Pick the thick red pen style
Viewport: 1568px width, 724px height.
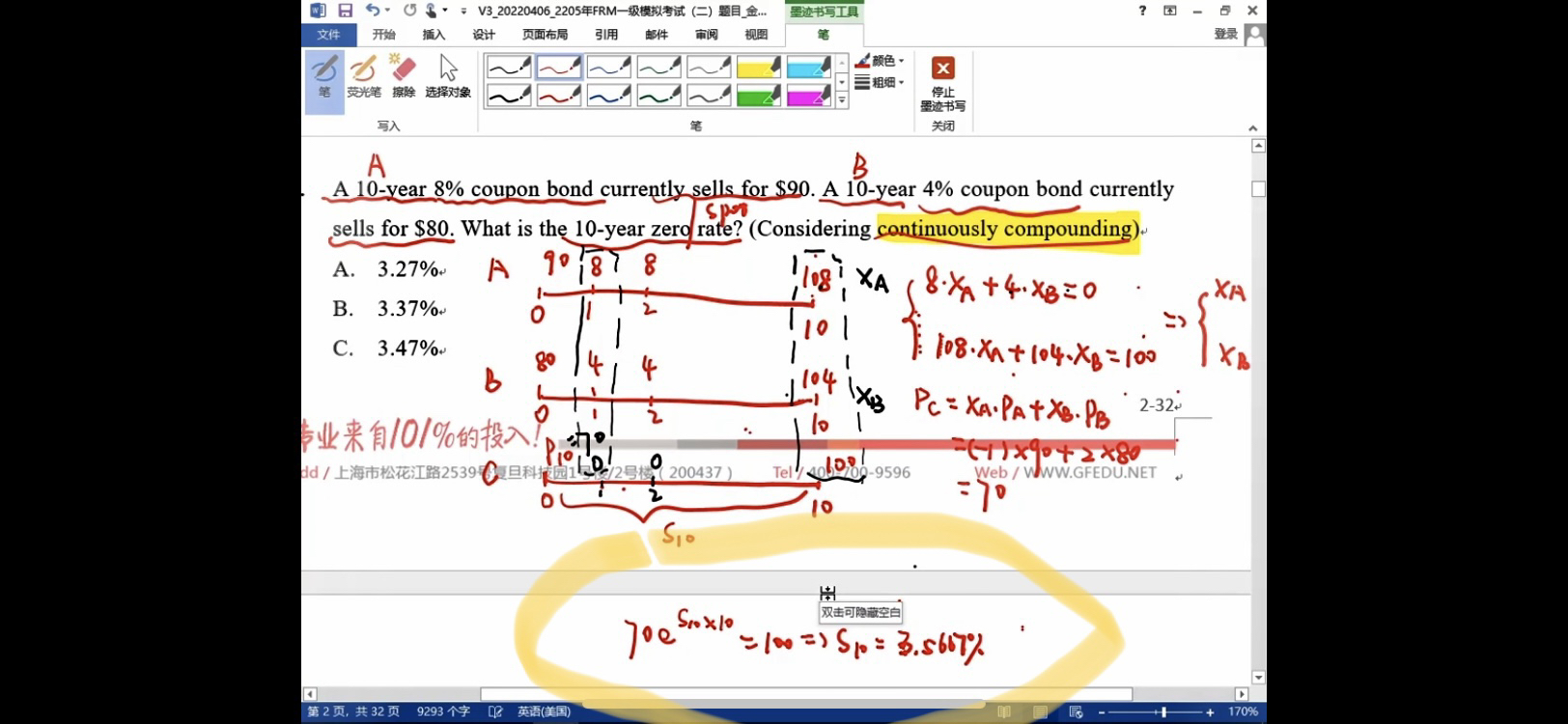(x=559, y=95)
